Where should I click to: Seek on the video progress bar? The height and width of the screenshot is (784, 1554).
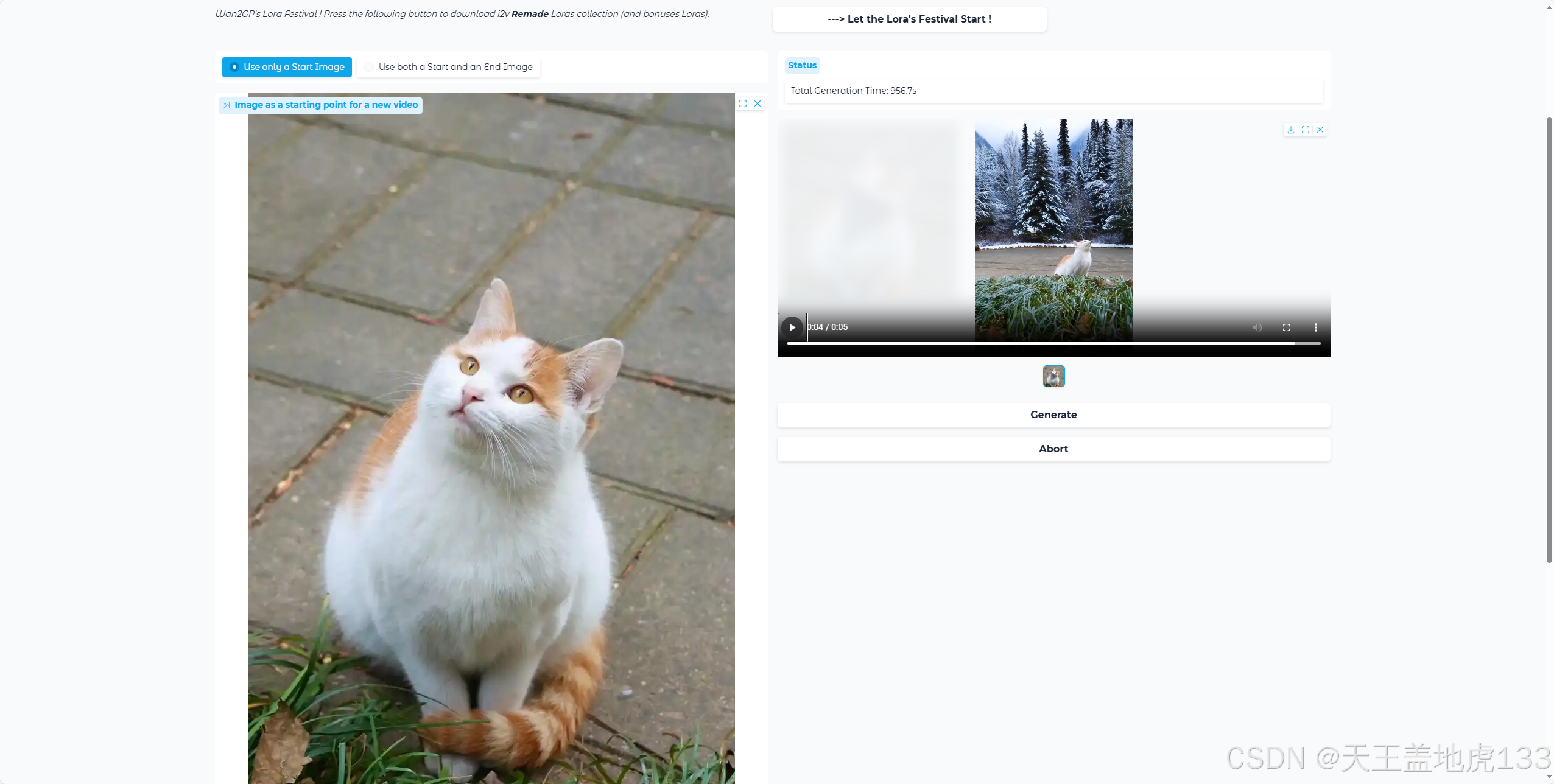tap(1053, 343)
